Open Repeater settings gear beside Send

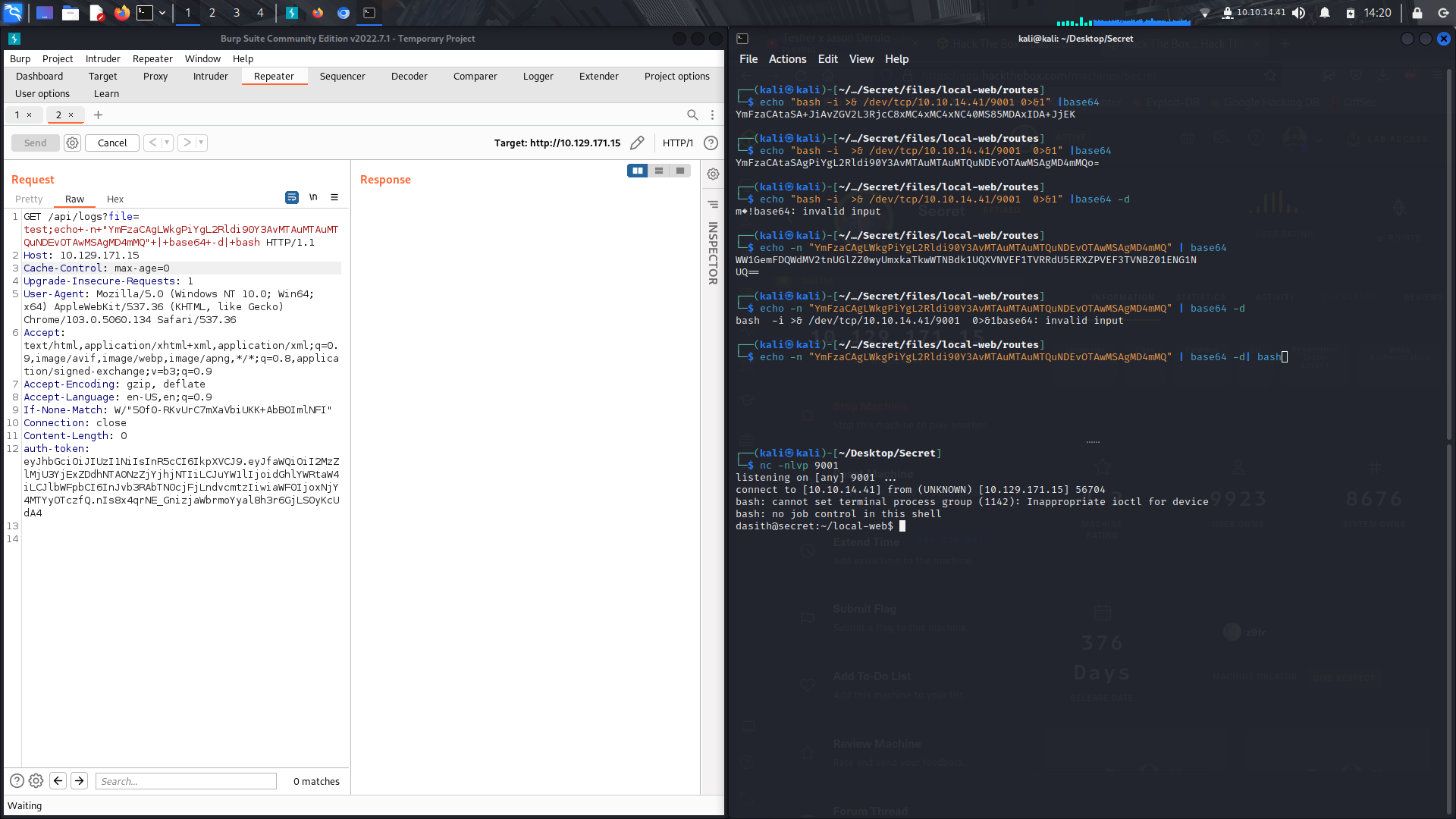72,143
